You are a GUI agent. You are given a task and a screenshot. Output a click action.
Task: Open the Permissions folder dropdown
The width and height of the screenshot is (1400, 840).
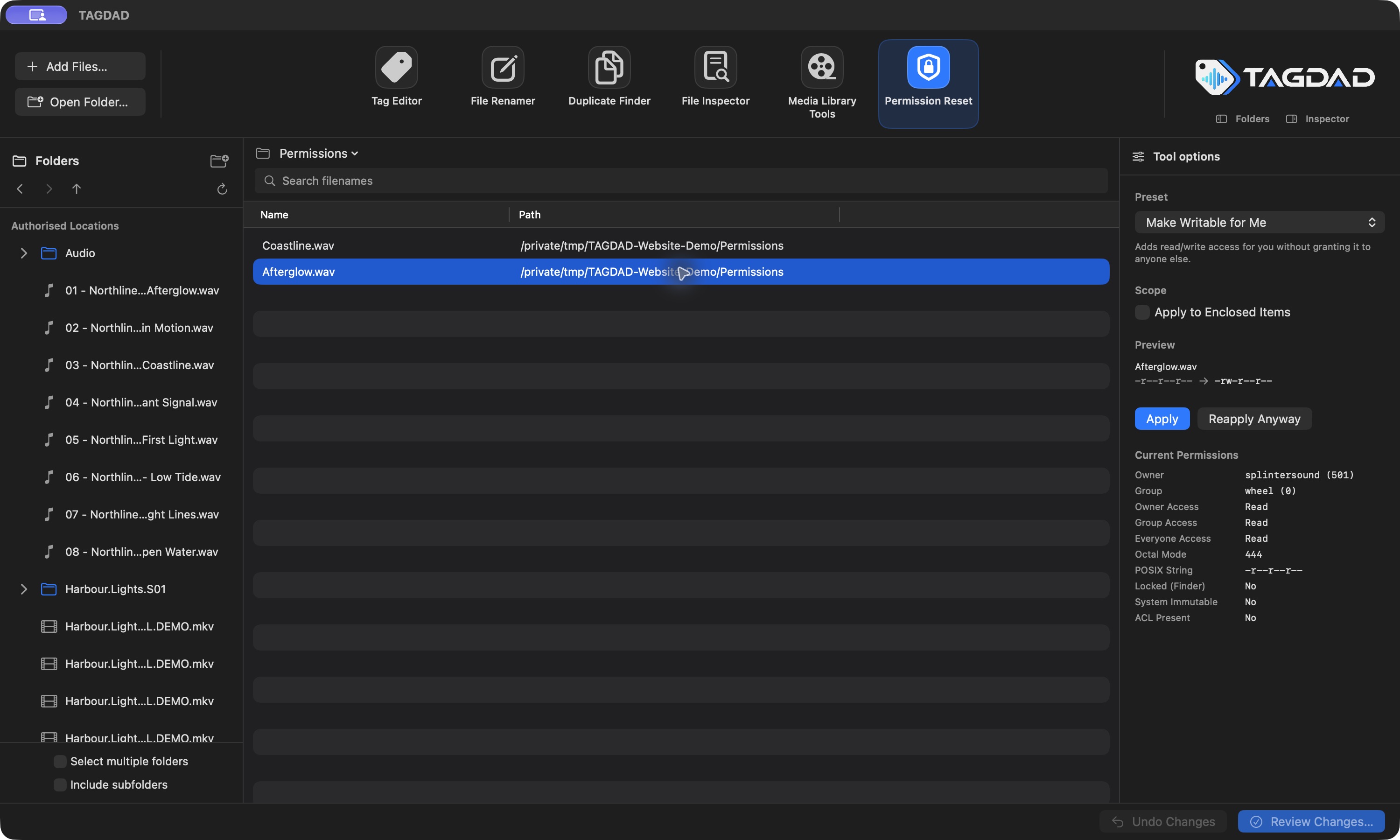point(319,154)
